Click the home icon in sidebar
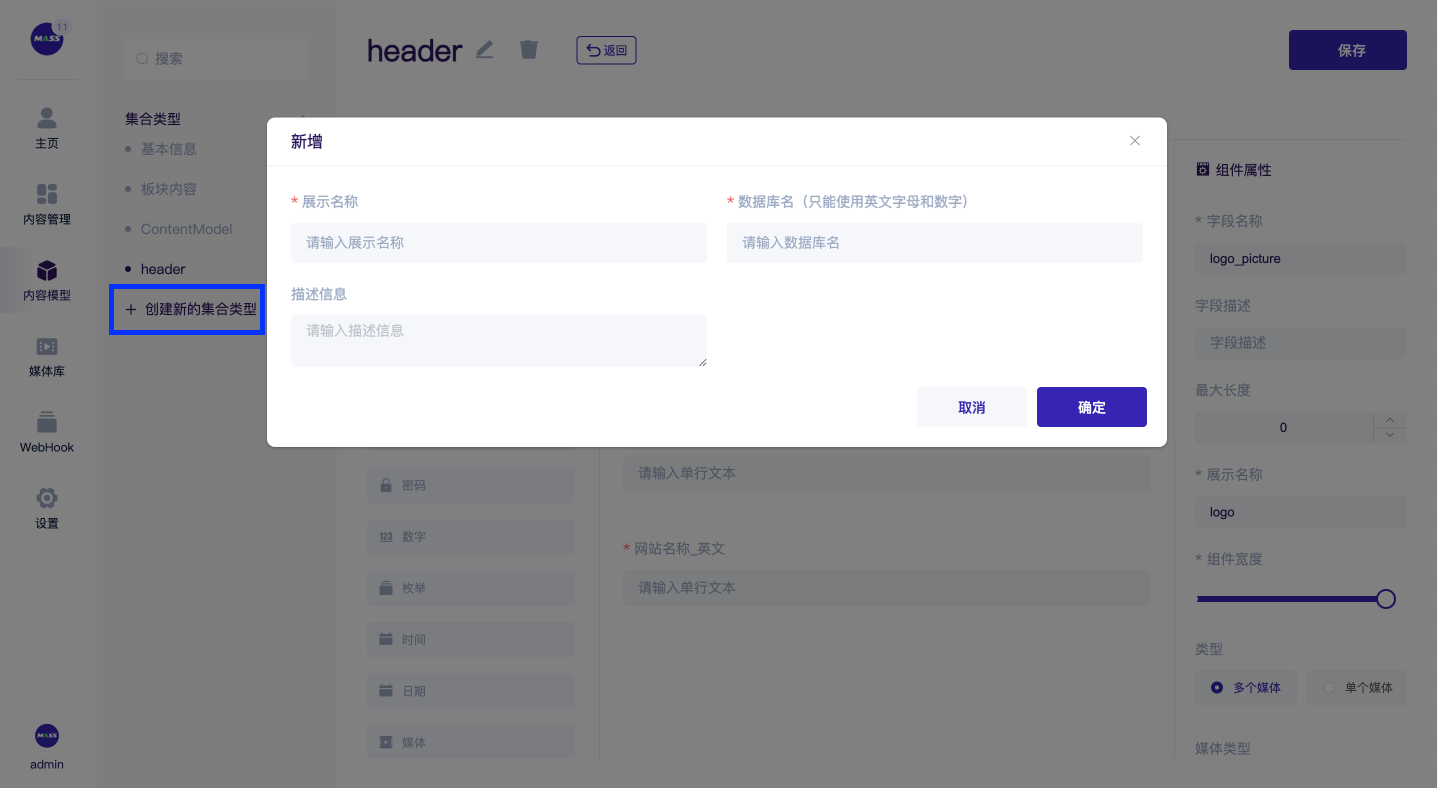 pos(47,119)
